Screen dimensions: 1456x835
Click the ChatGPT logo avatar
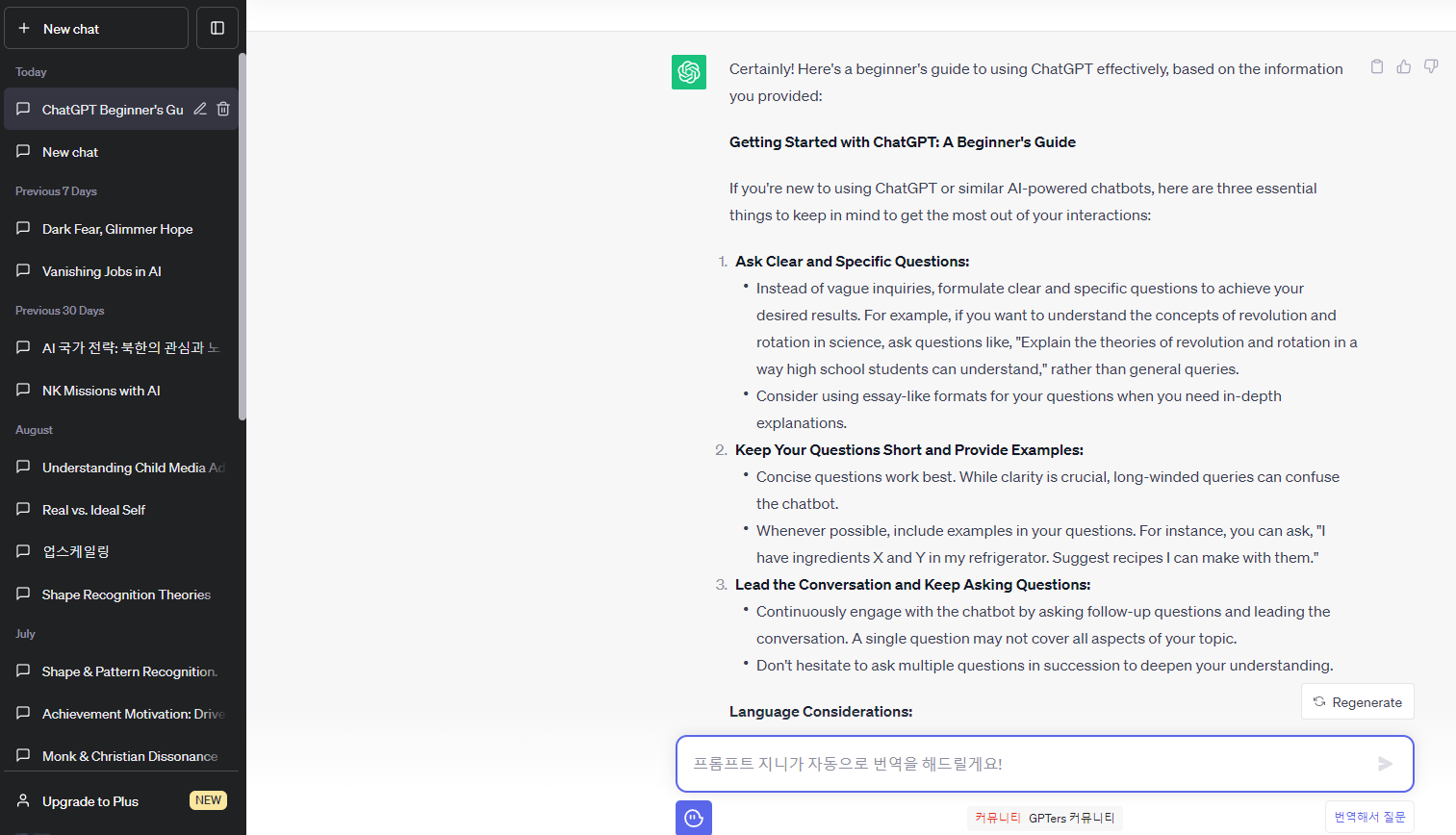(689, 72)
